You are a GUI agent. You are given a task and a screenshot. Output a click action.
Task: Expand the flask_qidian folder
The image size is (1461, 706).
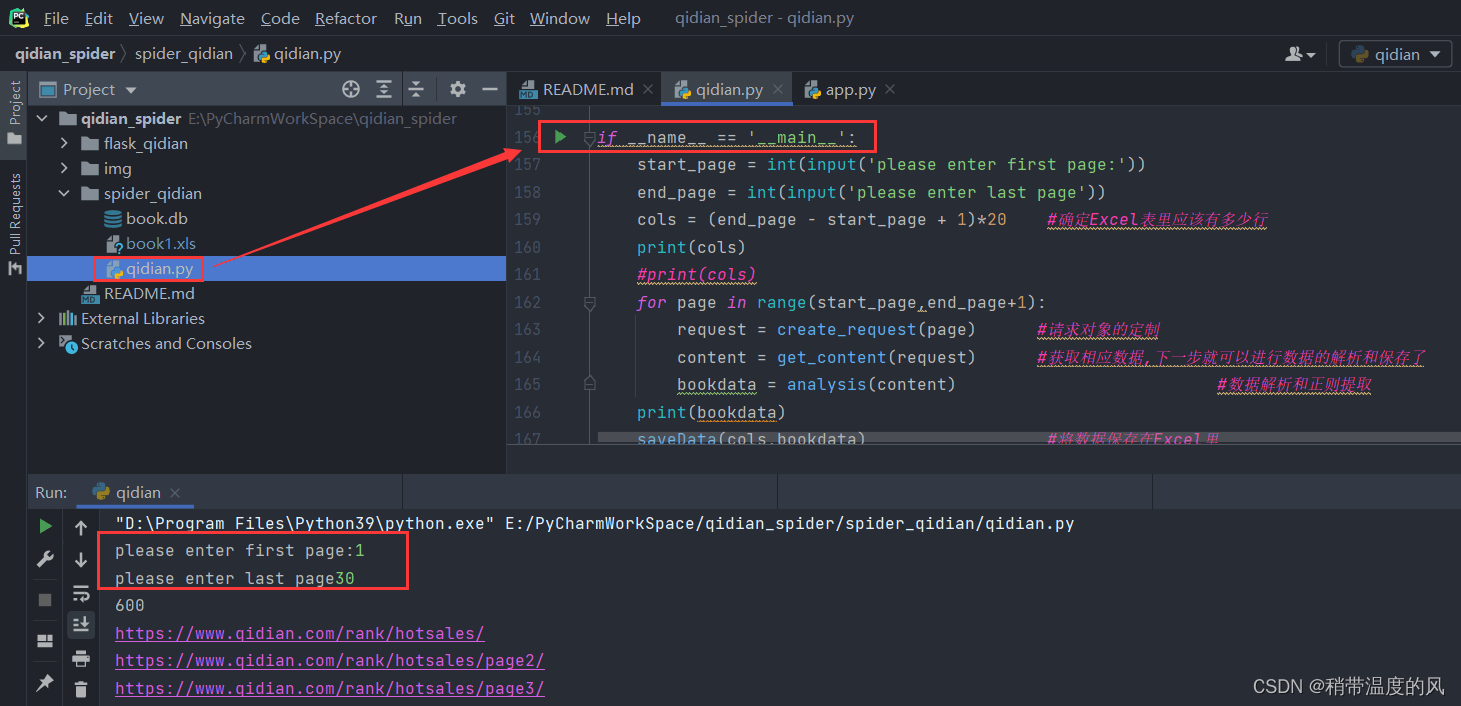click(x=64, y=143)
